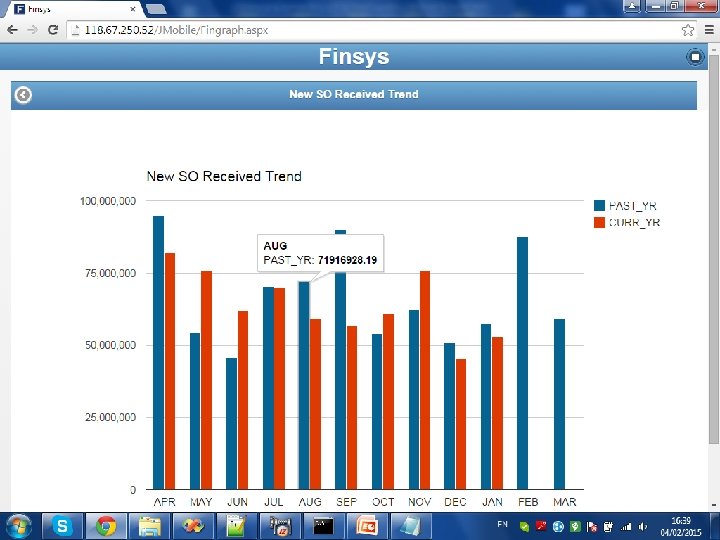Viewport: 720px width, 540px height.
Task: Click the FEB past year blue bar
Action: point(523,363)
